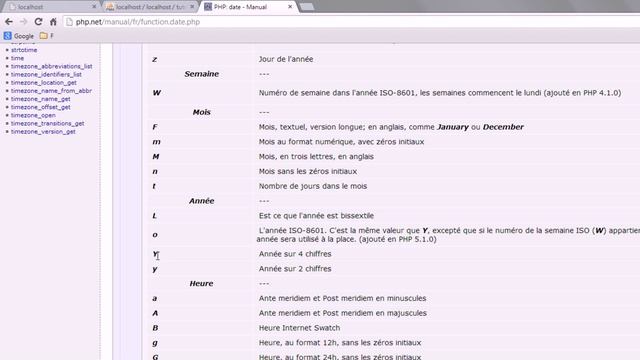Open timezone_location_get link

44,82
